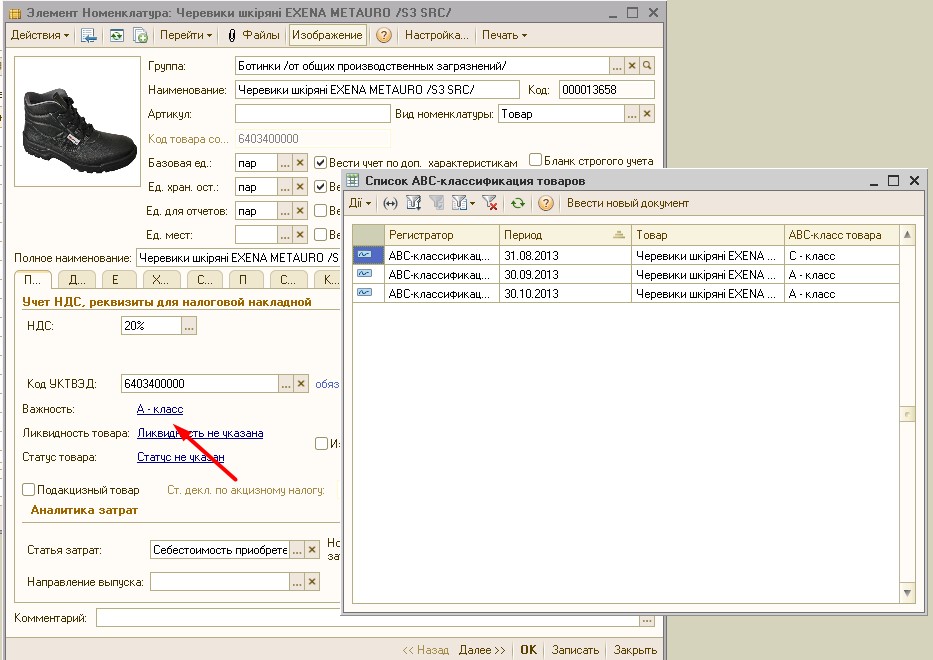The image size is (933, 660).
Task: Click the period interval icon in the ABC list toolbar
Action: (390, 203)
